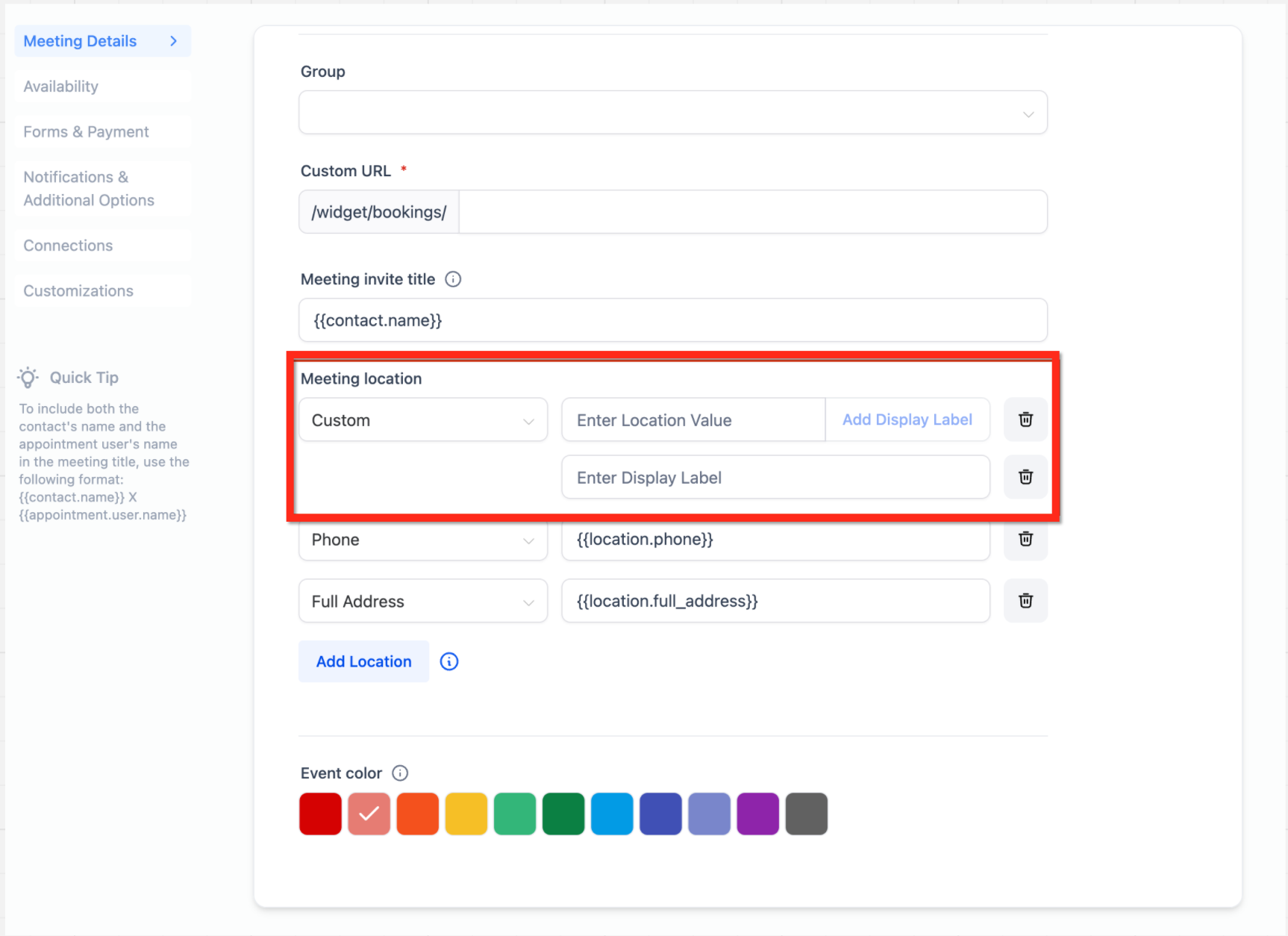Open info icon beside Add Location
Image resolution: width=1288 pixels, height=936 pixels.
click(449, 661)
